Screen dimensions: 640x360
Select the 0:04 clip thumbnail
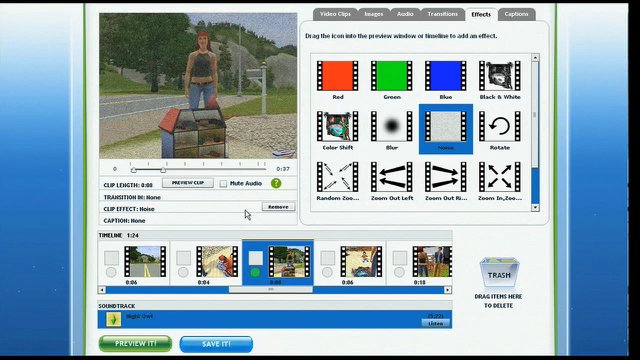(217, 262)
